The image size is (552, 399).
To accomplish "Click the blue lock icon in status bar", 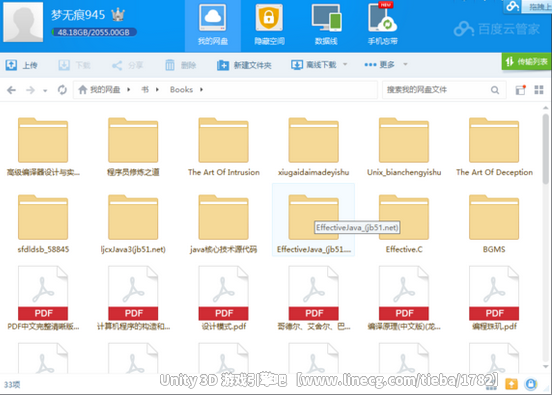I will tap(531, 384).
